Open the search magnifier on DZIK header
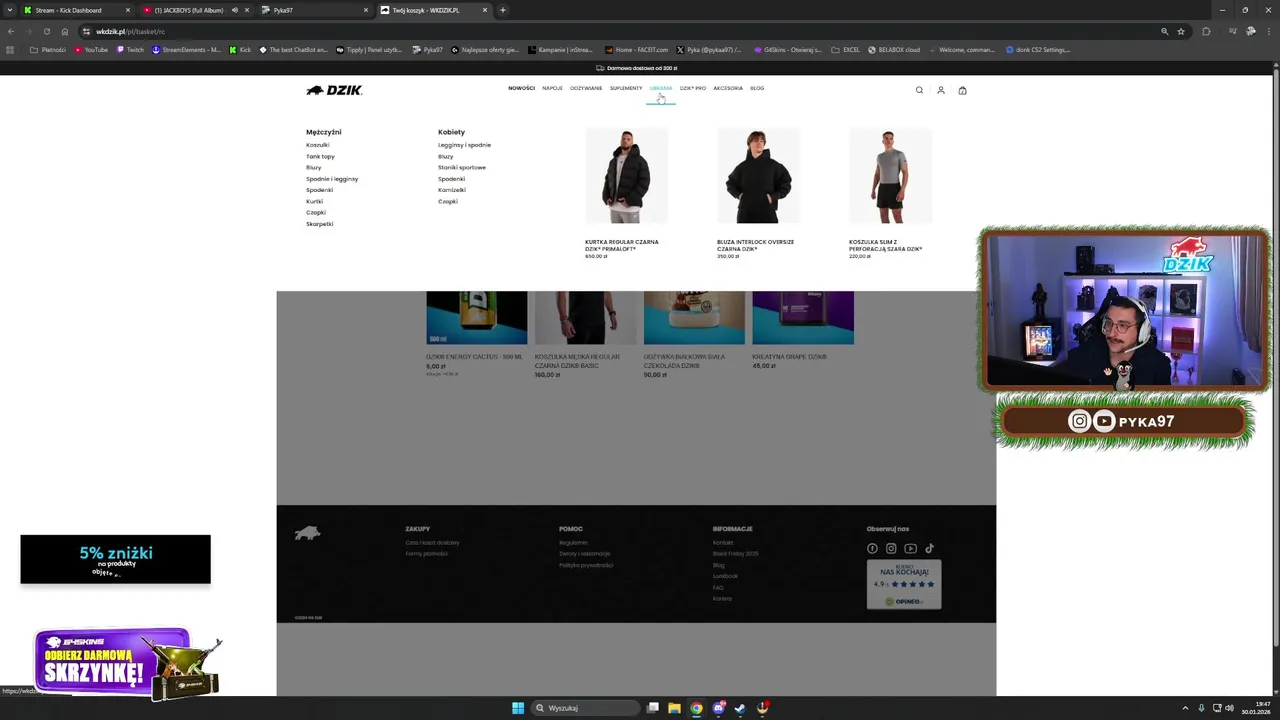This screenshot has height=720, width=1280. 919,90
